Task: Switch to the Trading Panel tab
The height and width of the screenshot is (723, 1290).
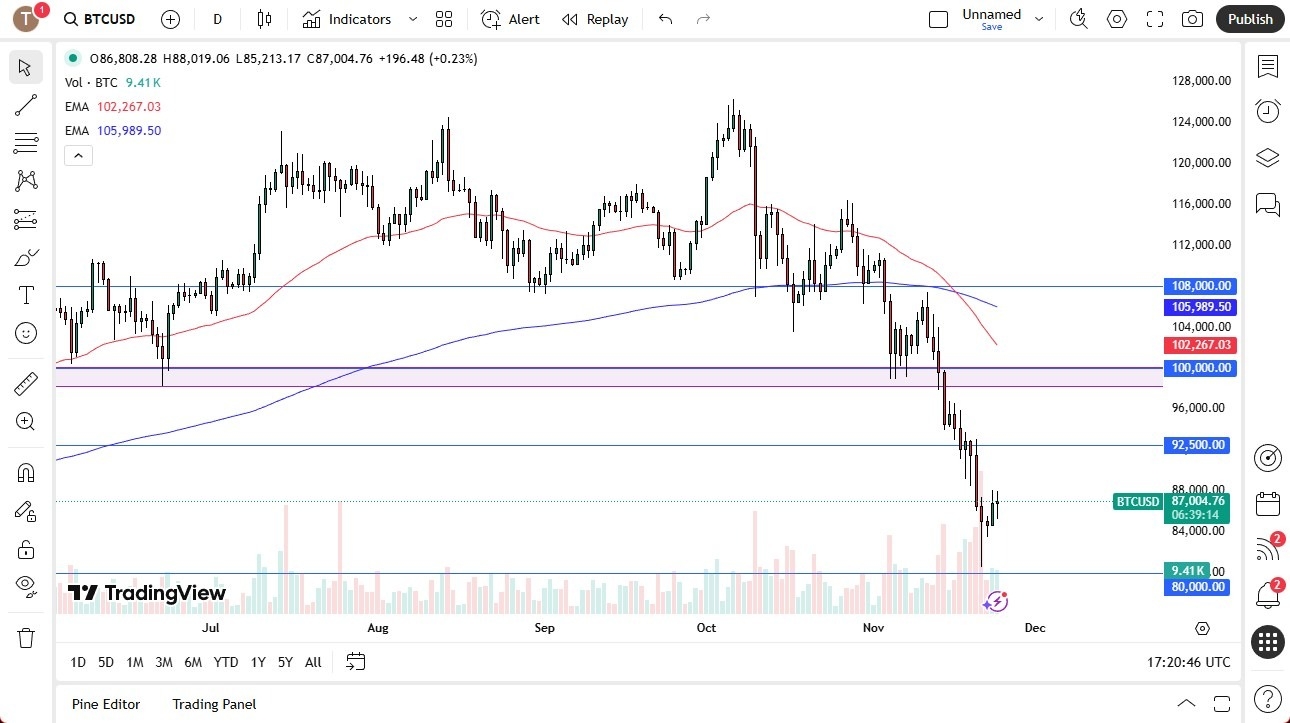Action: pyautogui.click(x=213, y=704)
